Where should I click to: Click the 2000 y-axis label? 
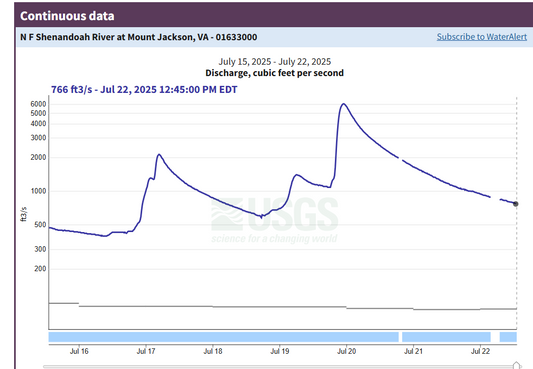[x=38, y=158]
